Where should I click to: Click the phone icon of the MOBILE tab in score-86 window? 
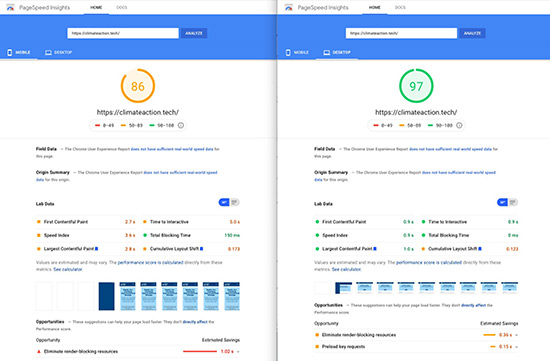pyautogui.click(x=10, y=52)
